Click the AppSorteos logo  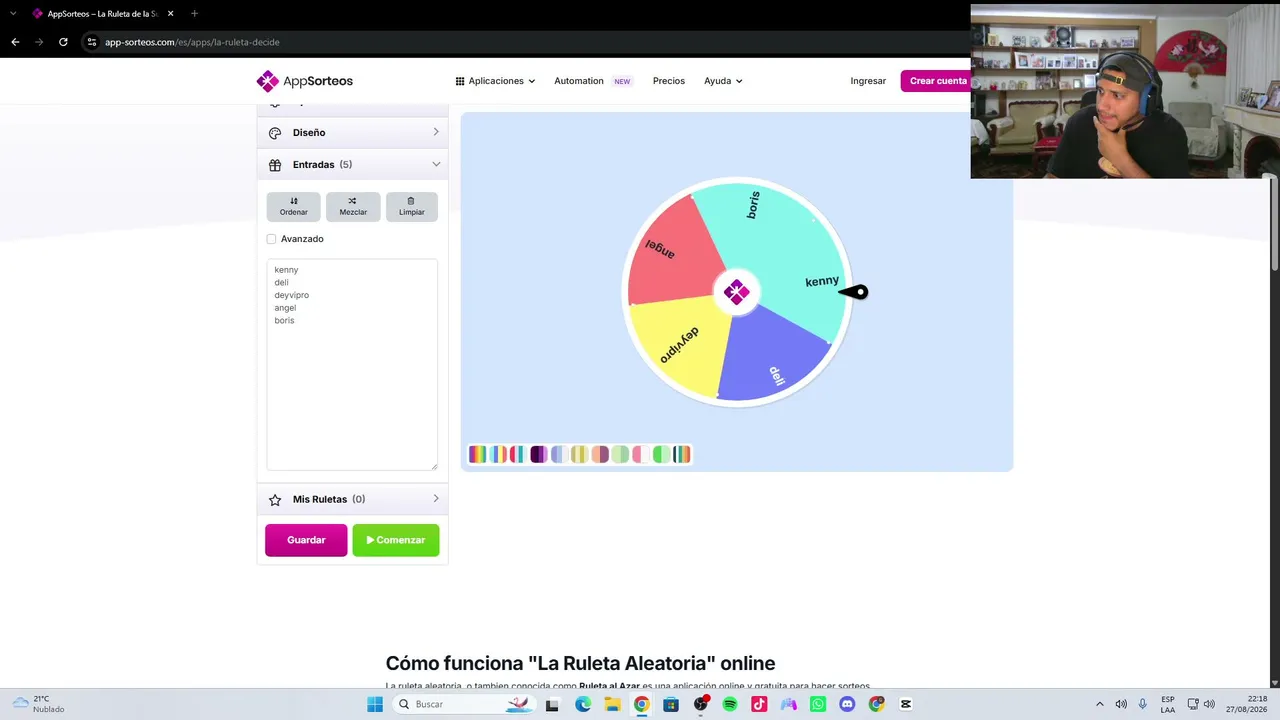click(304, 81)
